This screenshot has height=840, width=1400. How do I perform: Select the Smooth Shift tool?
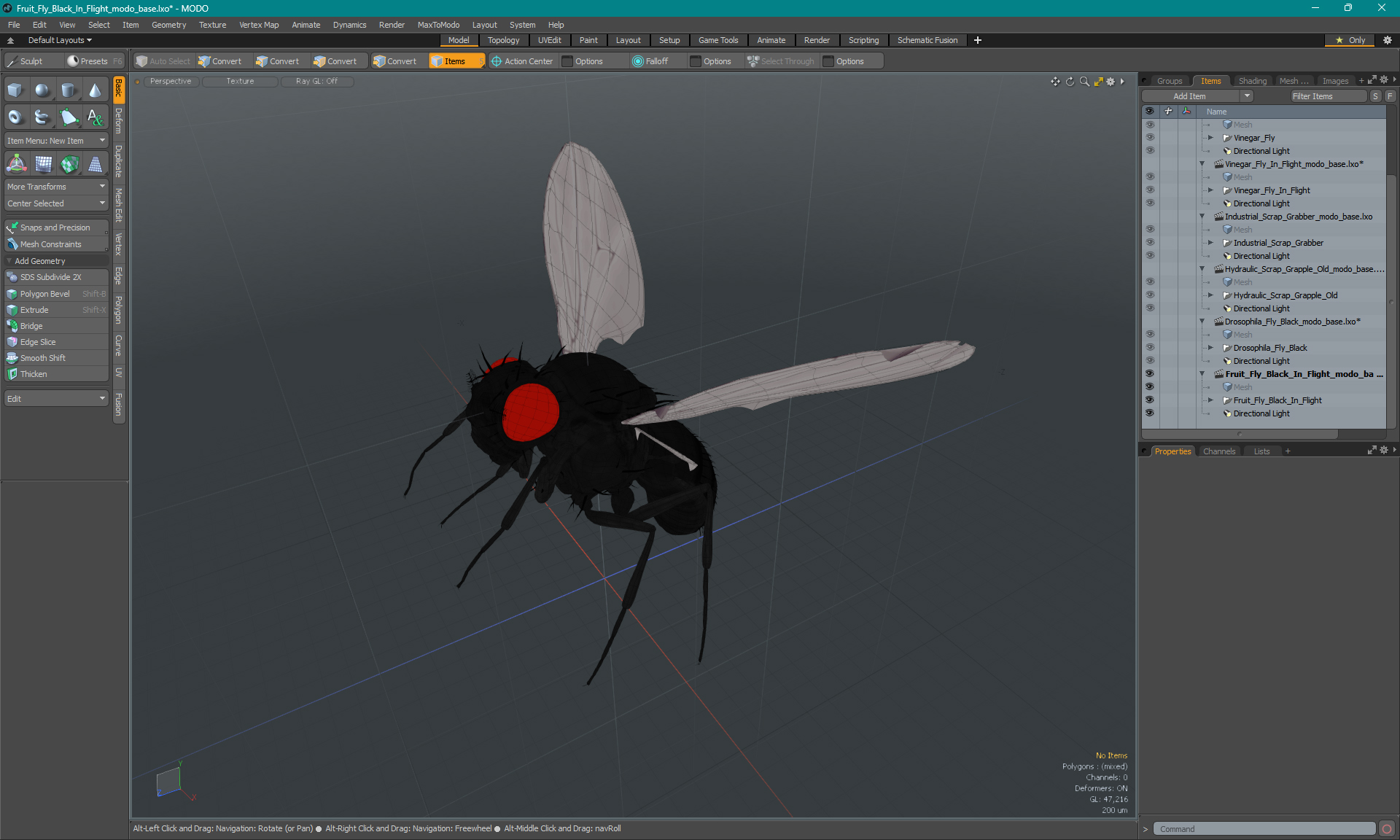pyautogui.click(x=44, y=357)
